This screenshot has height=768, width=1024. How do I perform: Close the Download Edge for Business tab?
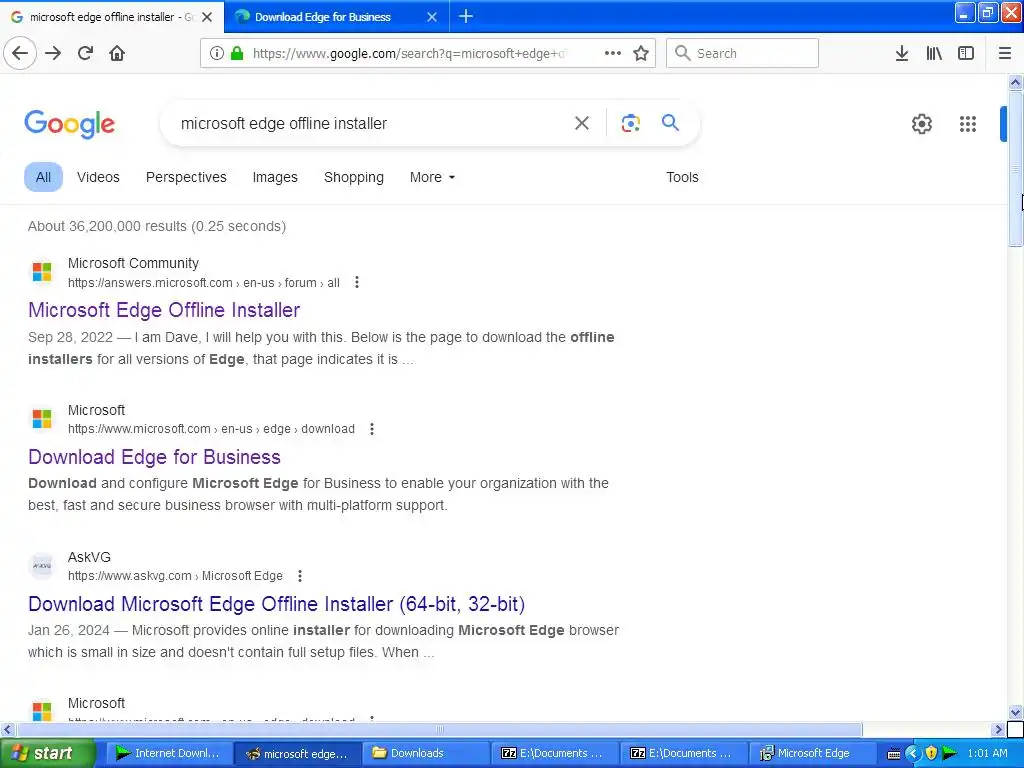pos(432,17)
